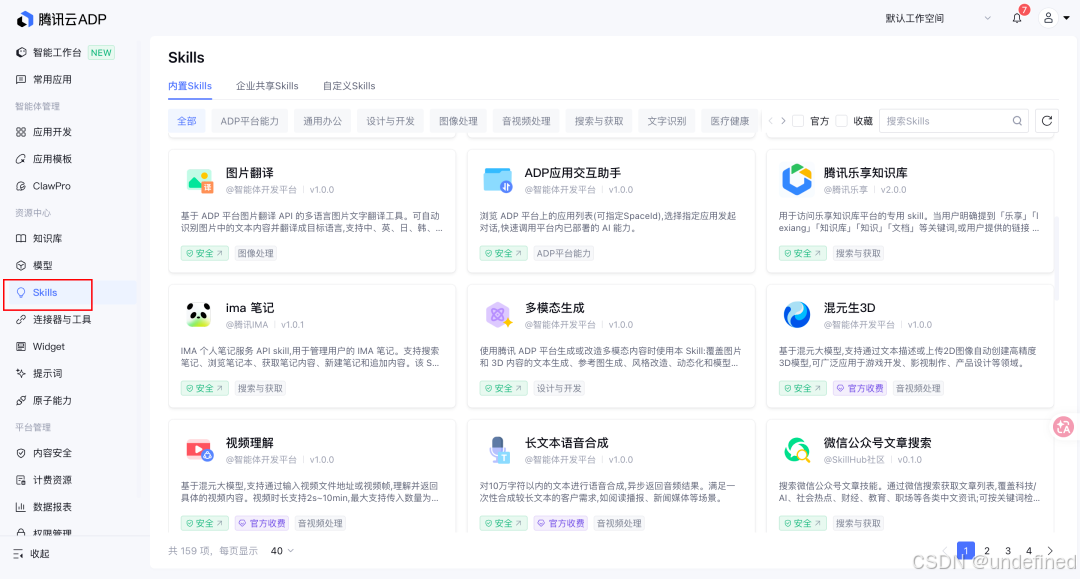Image resolution: width=1080 pixels, height=579 pixels.
Task: Go to page 2 of Skills
Action: 987,550
